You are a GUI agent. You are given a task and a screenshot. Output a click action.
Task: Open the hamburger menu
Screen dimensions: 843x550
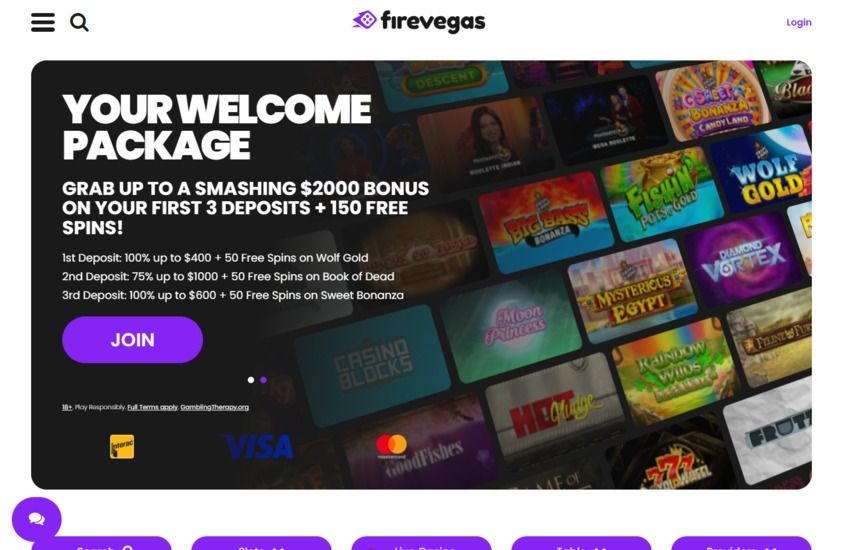(x=42, y=22)
